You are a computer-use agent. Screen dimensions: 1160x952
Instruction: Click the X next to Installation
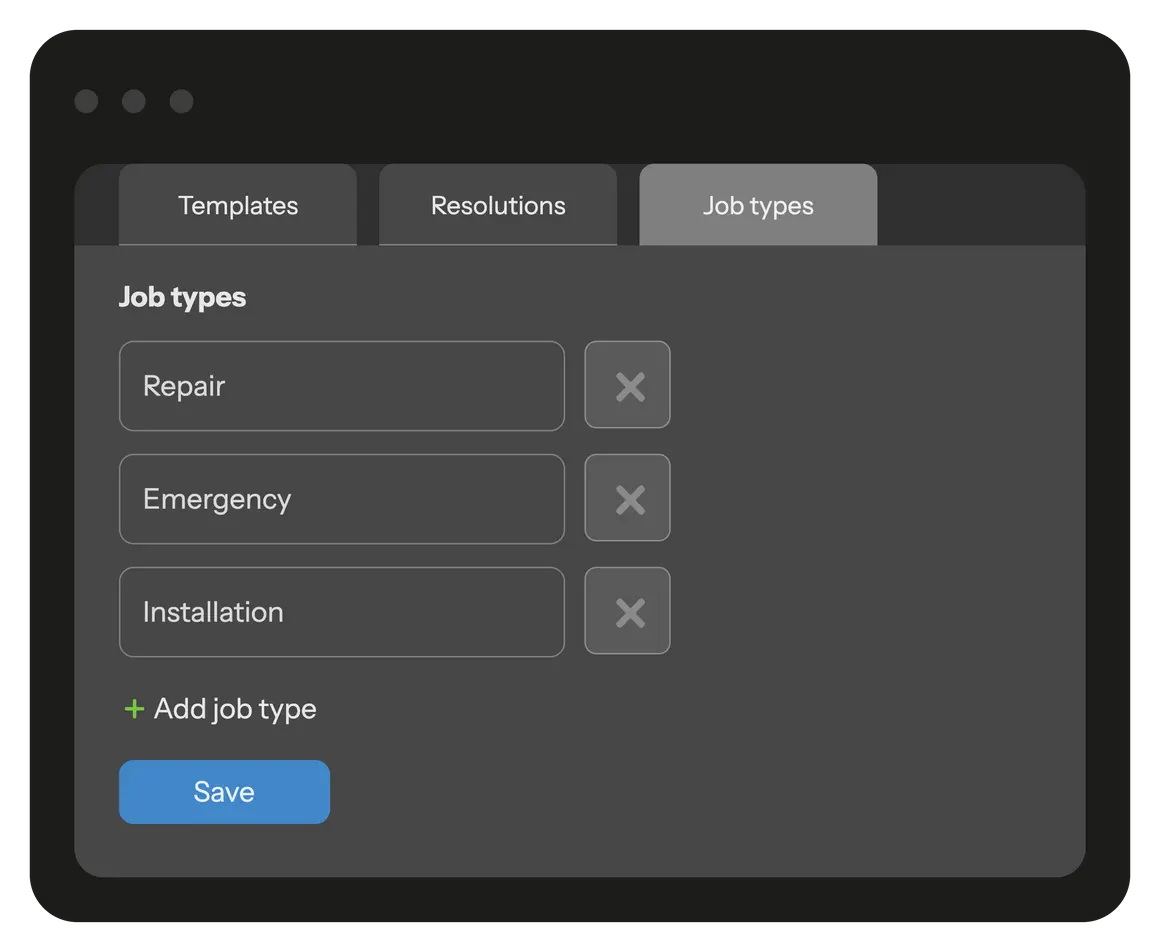627,611
